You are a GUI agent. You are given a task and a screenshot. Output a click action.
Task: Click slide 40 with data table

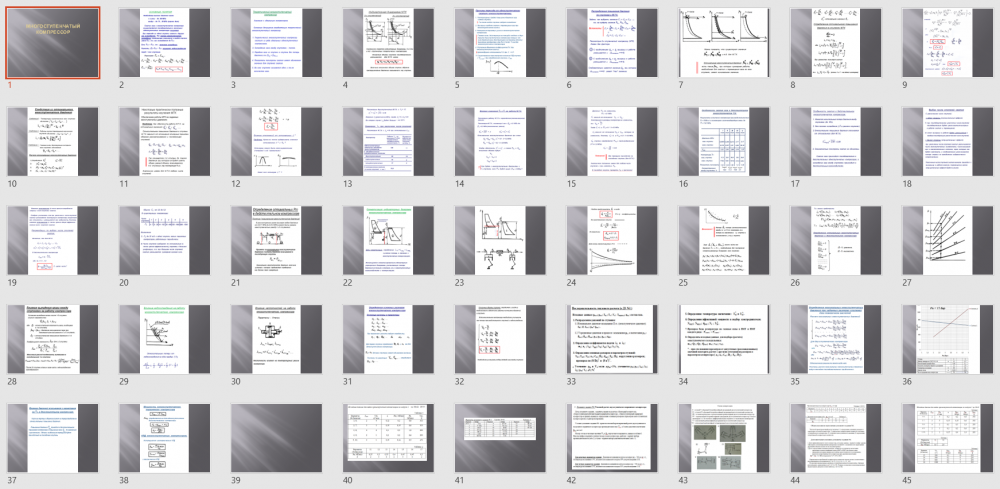(x=388, y=438)
